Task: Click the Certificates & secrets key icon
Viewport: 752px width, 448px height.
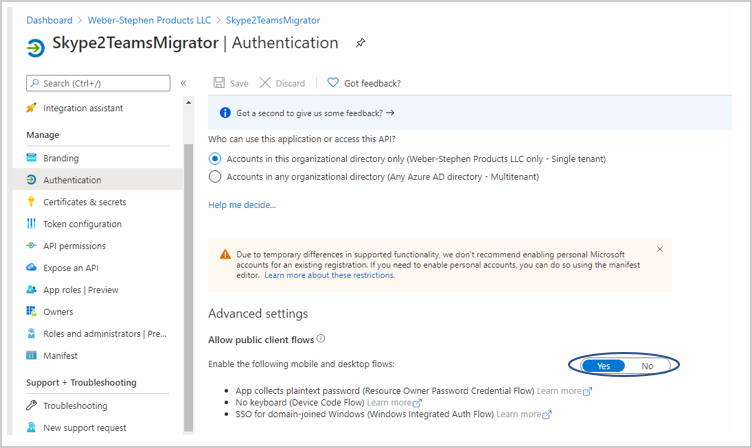Action: (31, 201)
